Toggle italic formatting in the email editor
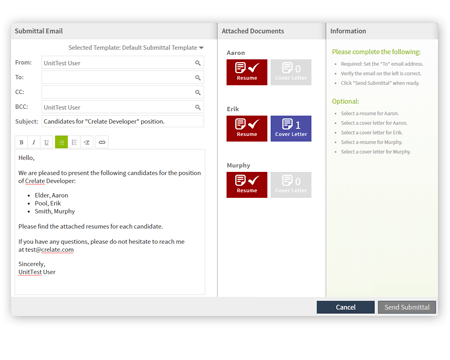 (x=34, y=142)
